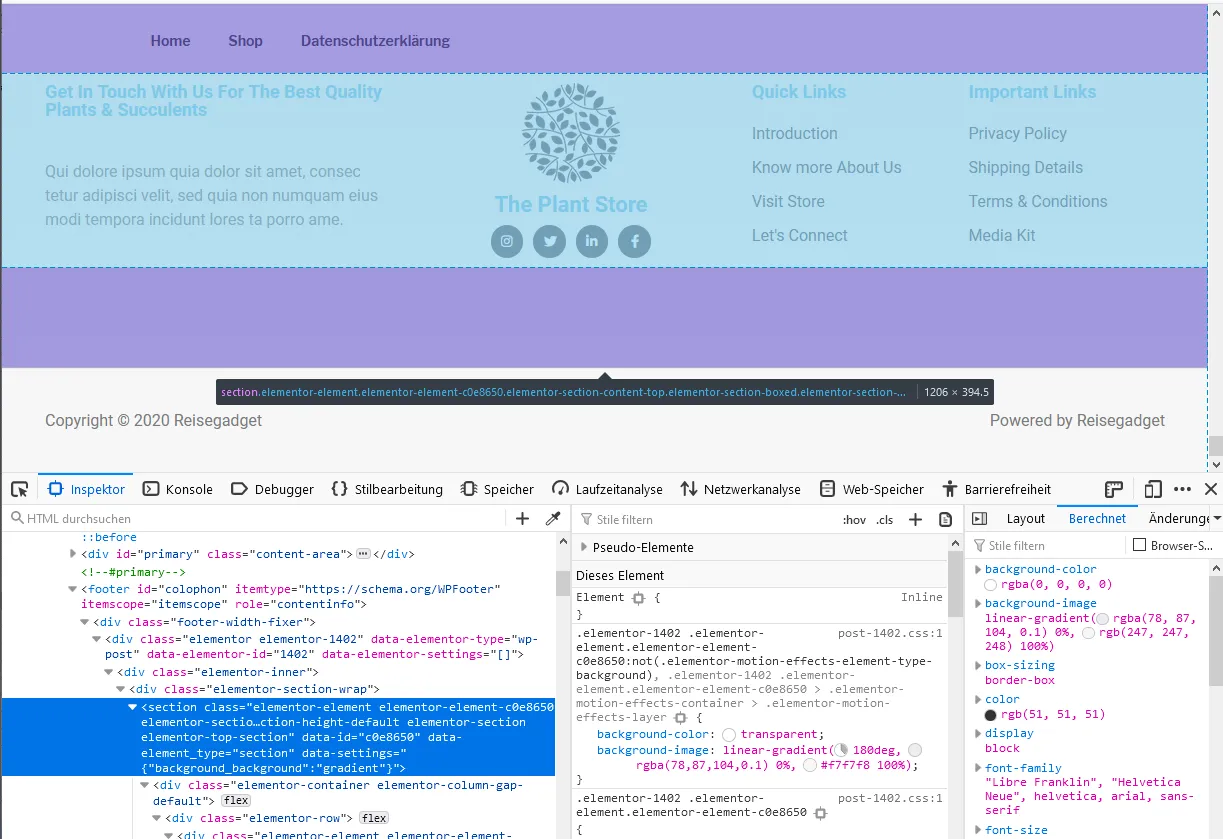The width and height of the screenshot is (1223, 839).
Task: Open the Barrierefreiheit tab
Action: tap(996, 489)
